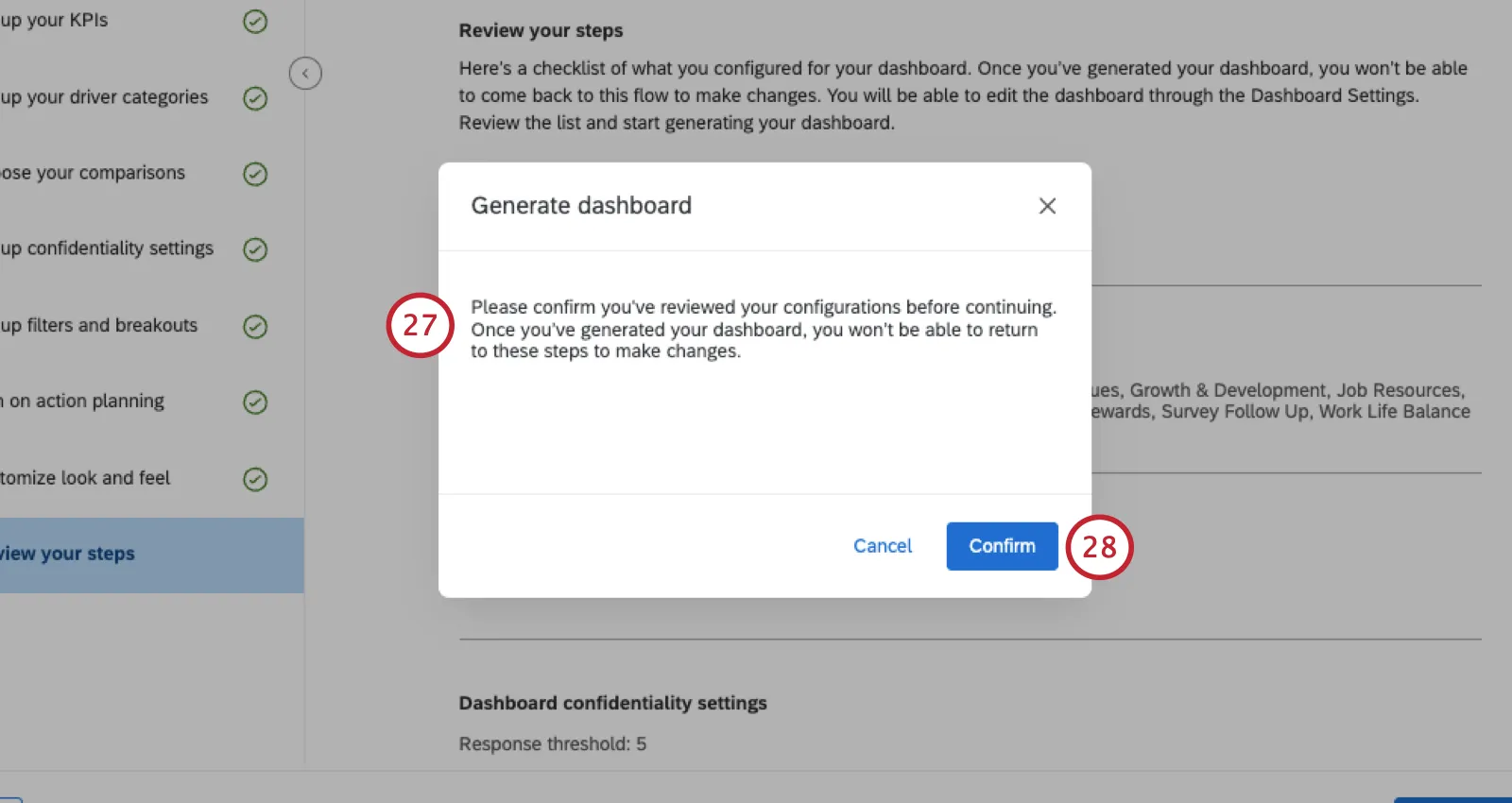Open the driver categories step
Screen dimensions: 1512x803
tap(104, 97)
